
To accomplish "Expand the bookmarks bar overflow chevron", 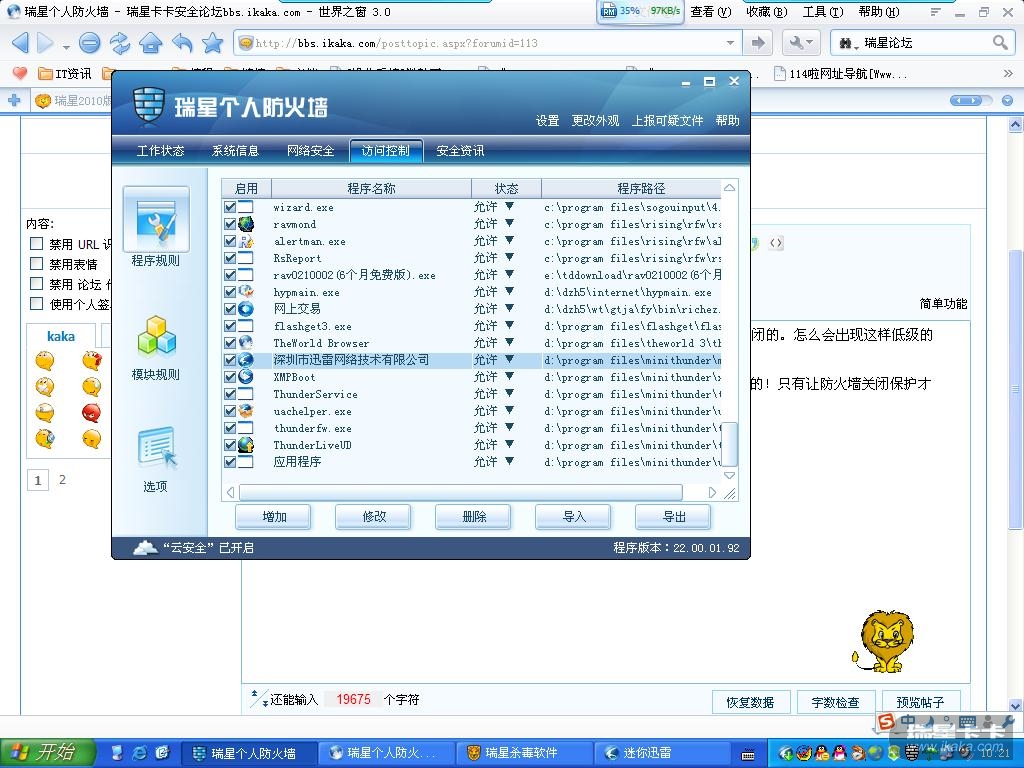I will [1008, 73].
